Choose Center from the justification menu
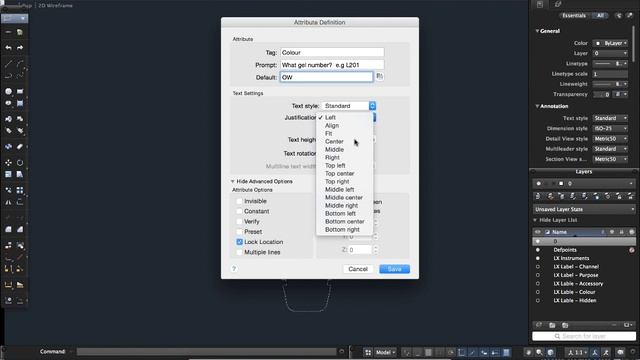Viewport: 640px width, 360px height. pyautogui.click(x=334, y=142)
